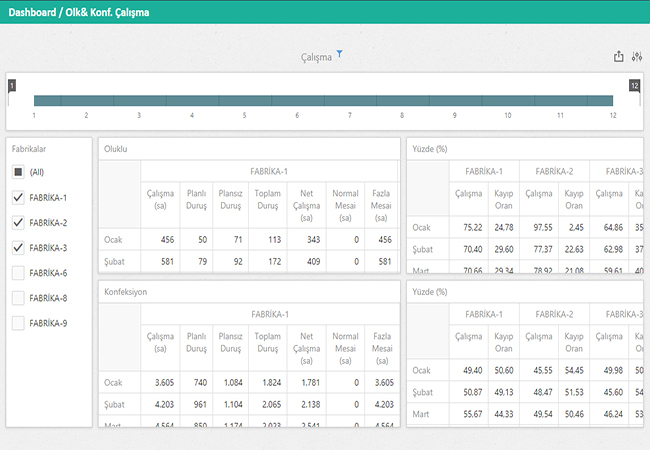Uncheck the FABRİKA-2 checkbox
Viewport: 650px width, 450px height.
coord(17,223)
